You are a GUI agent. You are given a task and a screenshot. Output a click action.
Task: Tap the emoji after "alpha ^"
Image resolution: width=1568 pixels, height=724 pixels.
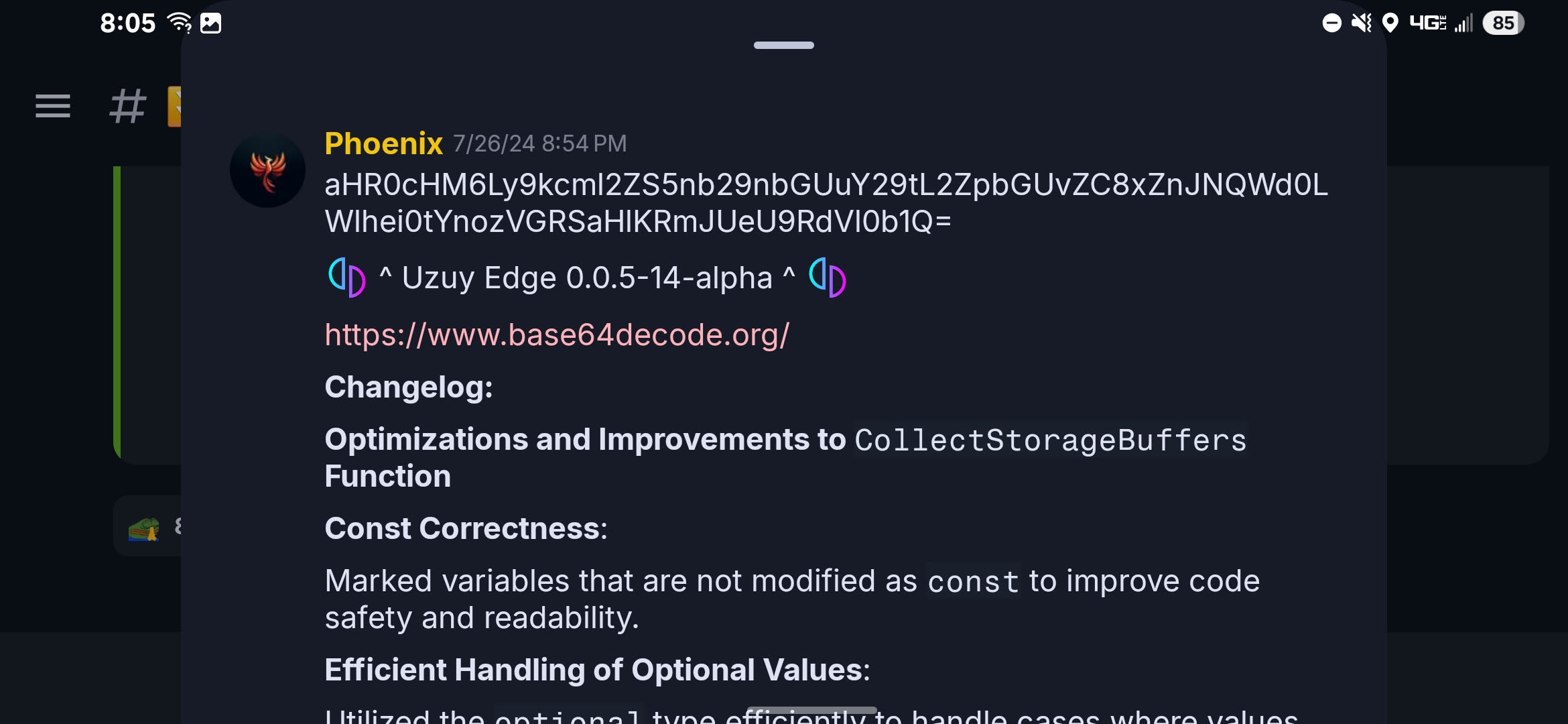click(x=828, y=277)
